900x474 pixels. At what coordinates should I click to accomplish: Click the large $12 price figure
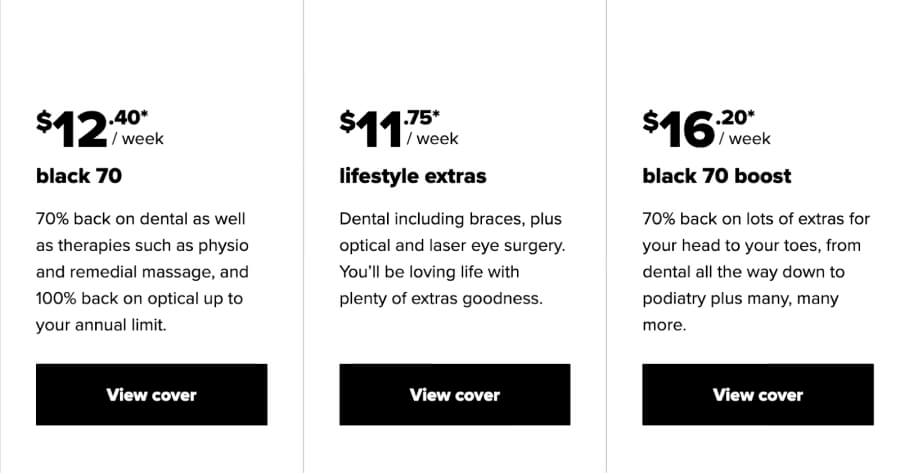point(82,130)
